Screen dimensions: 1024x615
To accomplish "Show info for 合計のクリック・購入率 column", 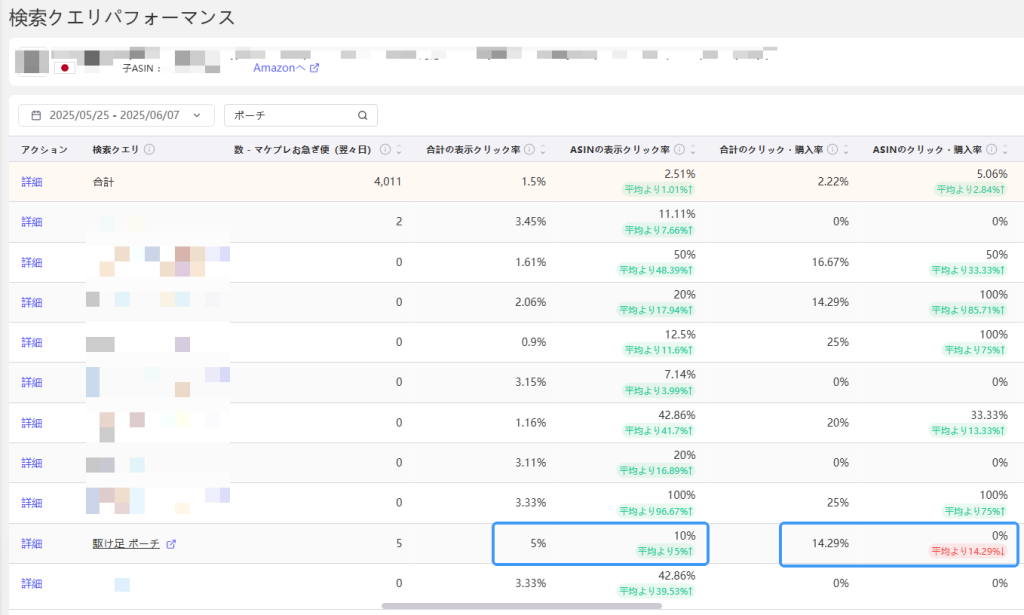I will point(833,150).
